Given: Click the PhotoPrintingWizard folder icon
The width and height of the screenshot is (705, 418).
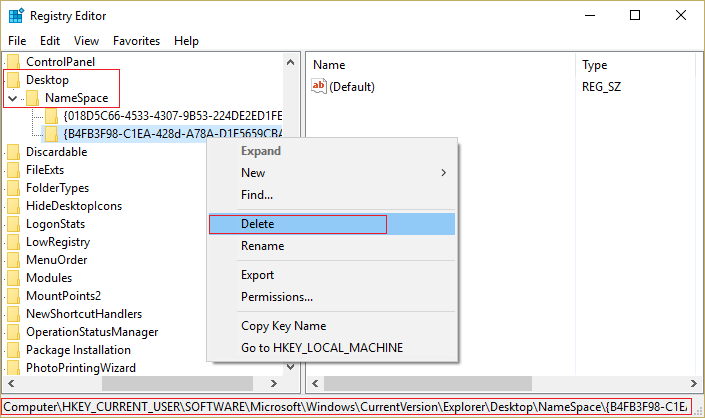Looking at the screenshot, I should click(x=14, y=368).
